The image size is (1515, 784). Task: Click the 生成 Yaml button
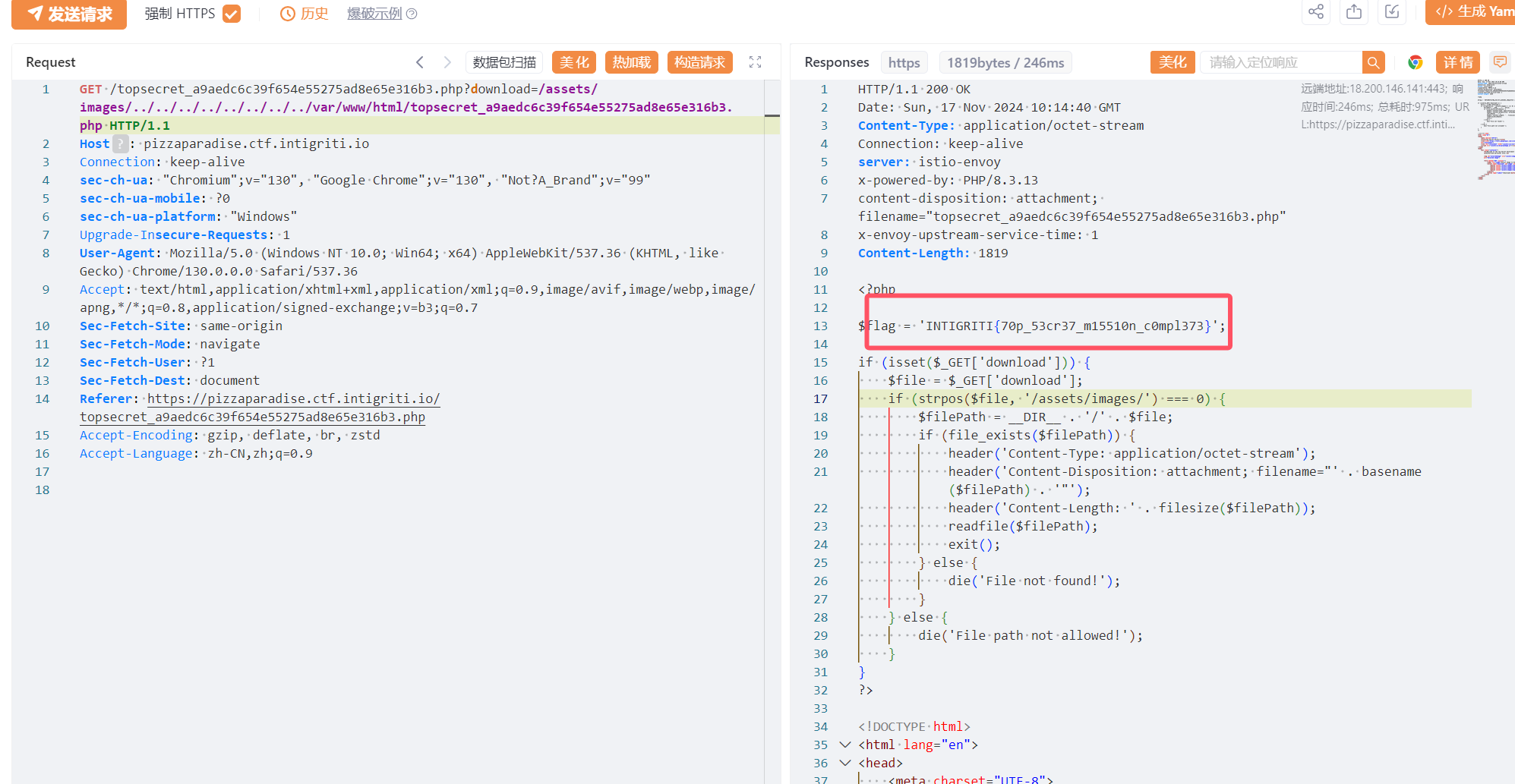pos(1471,12)
